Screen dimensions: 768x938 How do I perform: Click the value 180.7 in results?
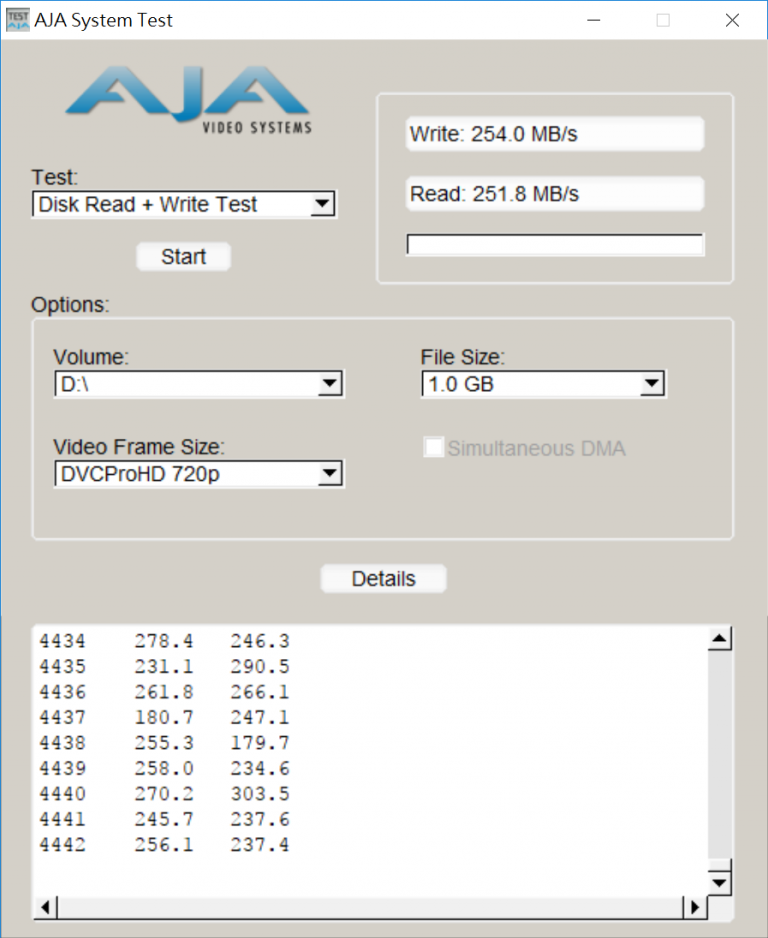164,717
